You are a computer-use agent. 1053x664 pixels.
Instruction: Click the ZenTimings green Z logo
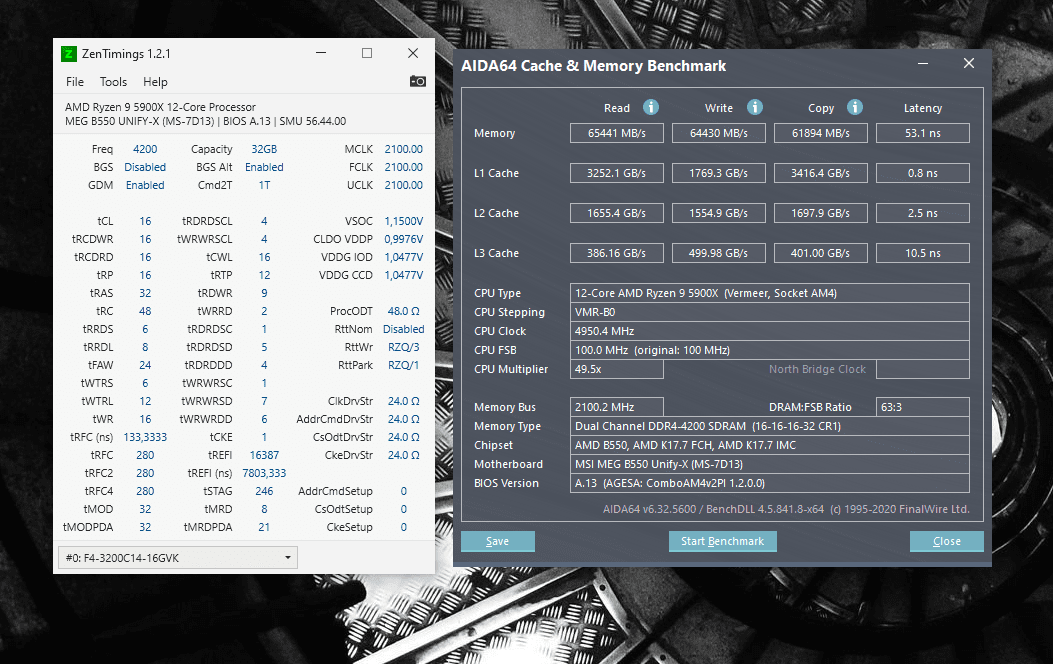click(x=68, y=54)
